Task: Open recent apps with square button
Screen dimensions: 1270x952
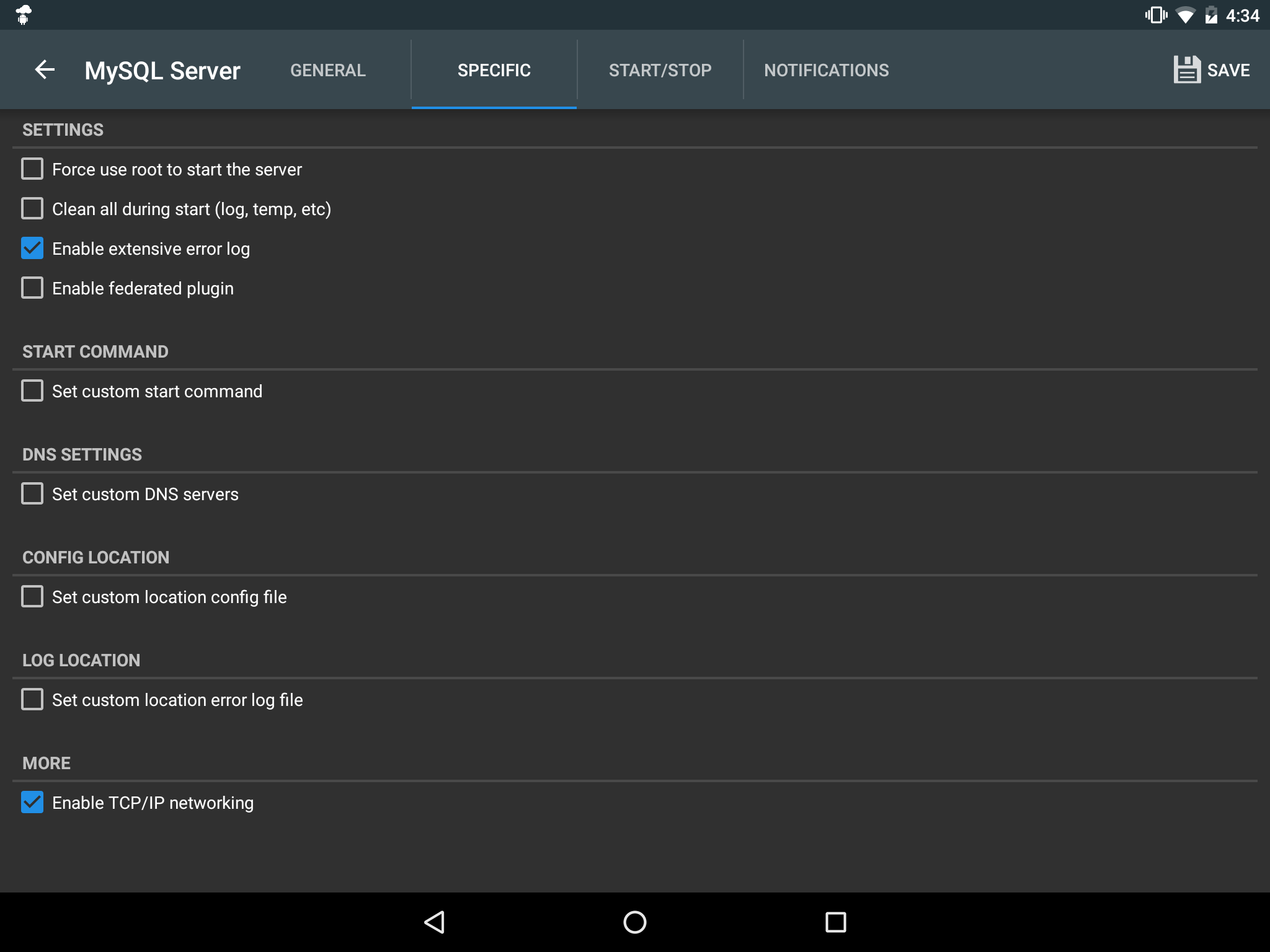Action: [836, 922]
